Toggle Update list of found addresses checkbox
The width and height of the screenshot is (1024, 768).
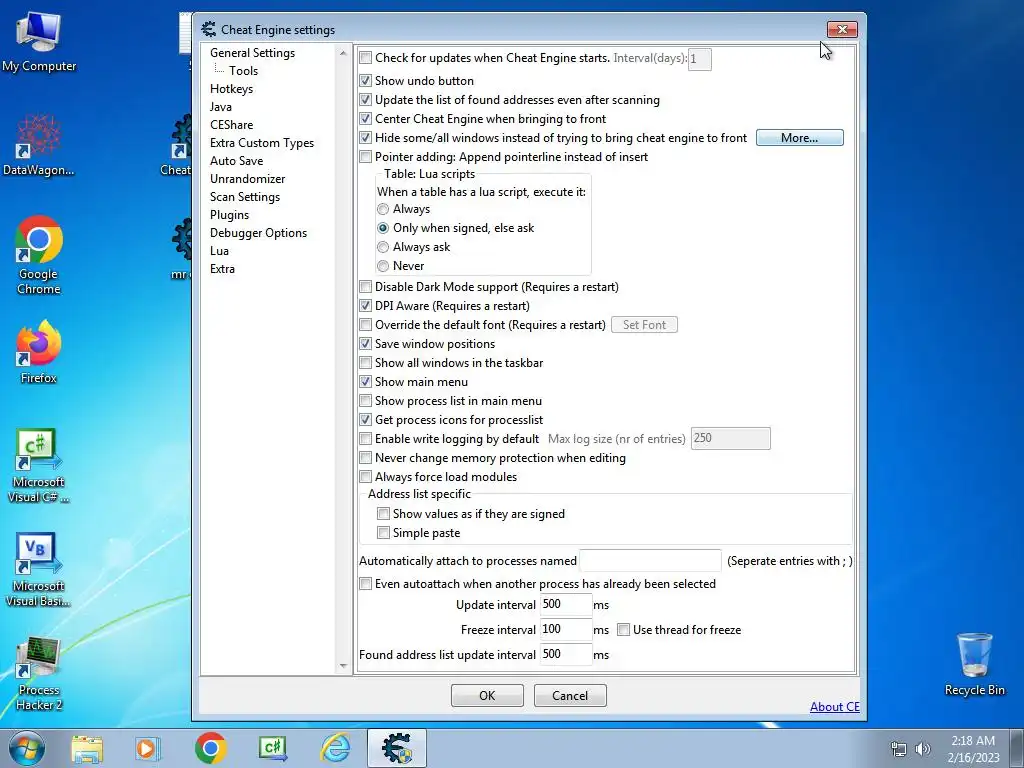point(366,100)
